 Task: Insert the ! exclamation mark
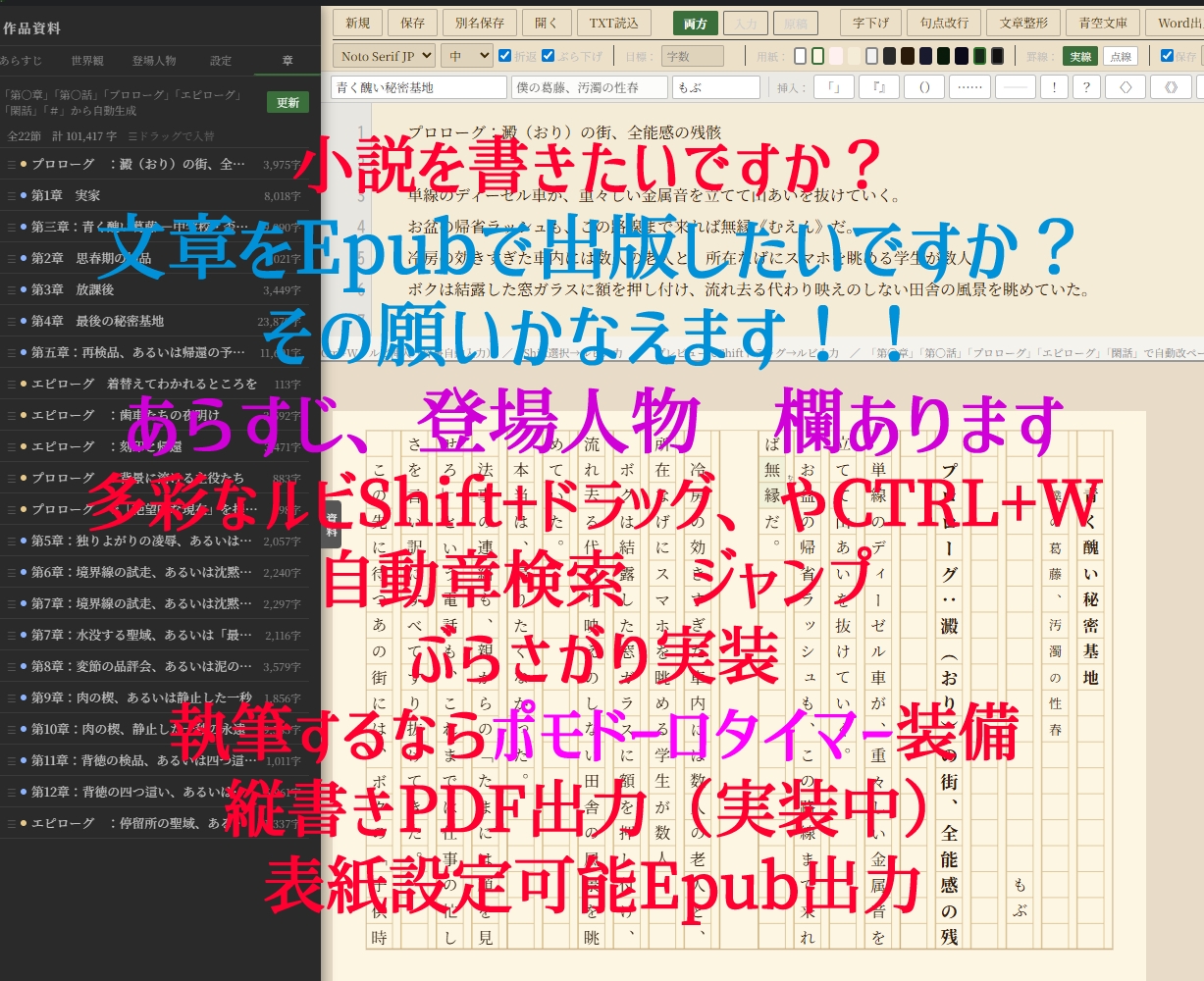pos(1054,87)
